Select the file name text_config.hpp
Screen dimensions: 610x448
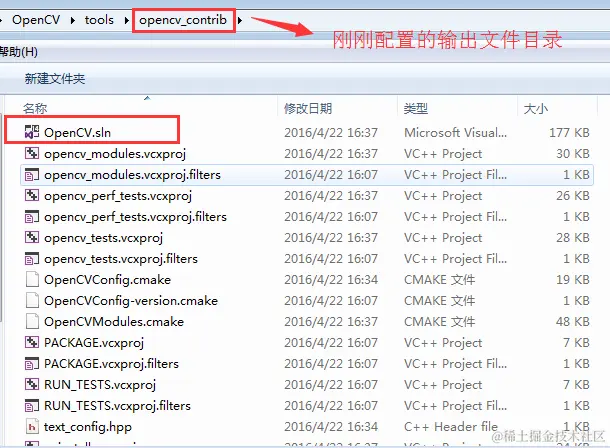[88, 427]
